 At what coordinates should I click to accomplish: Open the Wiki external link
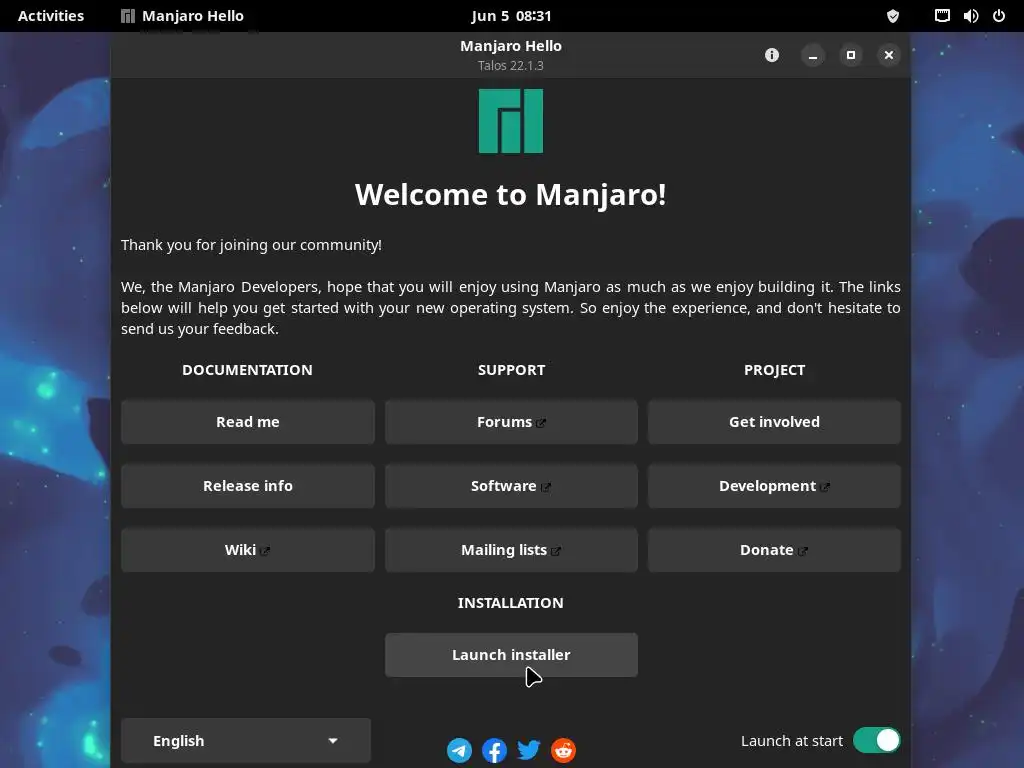(248, 550)
